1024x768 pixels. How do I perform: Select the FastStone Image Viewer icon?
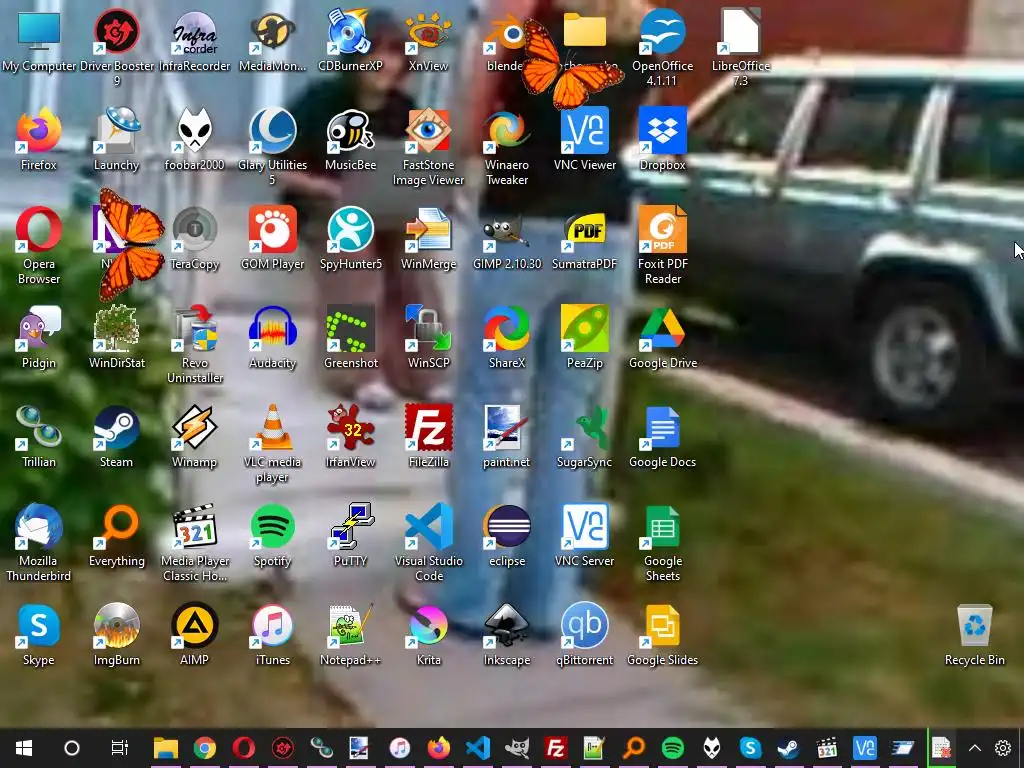coord(428,146)
